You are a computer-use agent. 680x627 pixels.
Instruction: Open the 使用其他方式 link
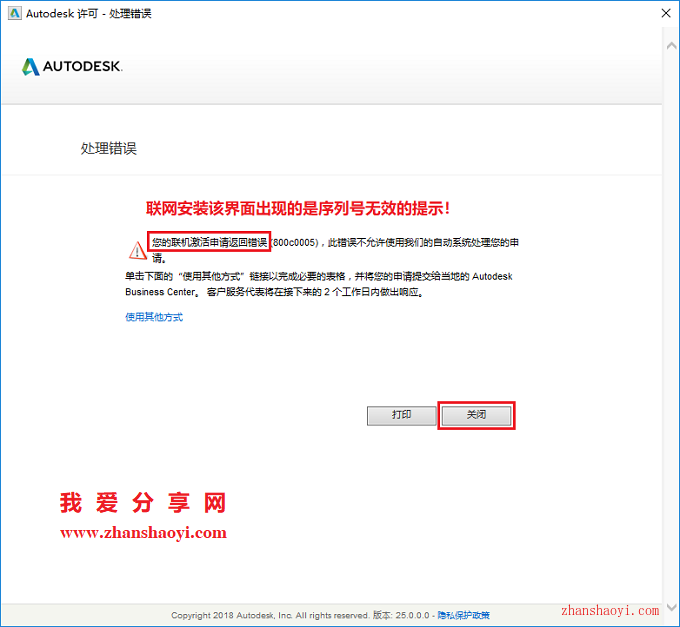(x=154, y=317)
